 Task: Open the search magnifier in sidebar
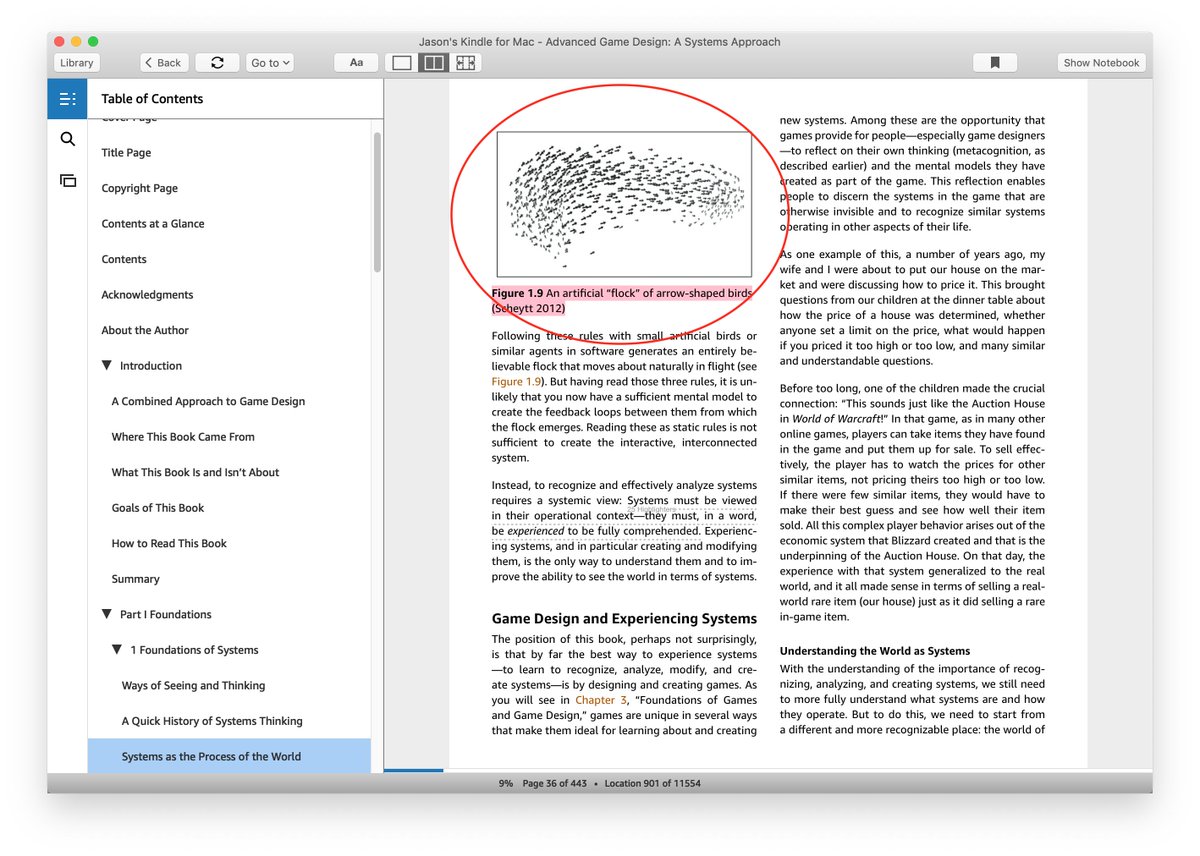pos(67,139)
